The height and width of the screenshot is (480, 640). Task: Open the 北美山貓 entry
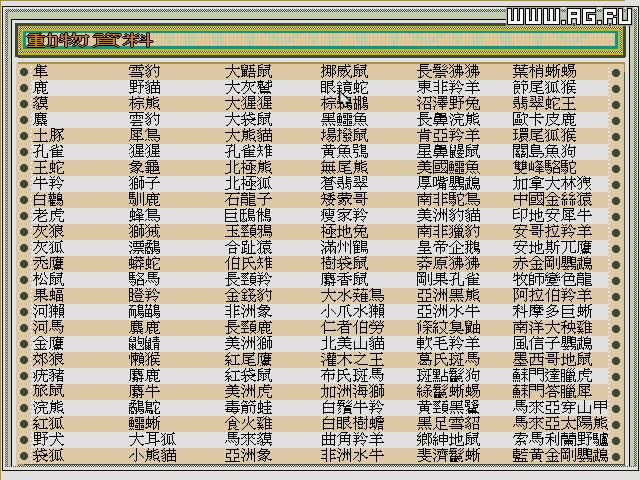point(352,343)
